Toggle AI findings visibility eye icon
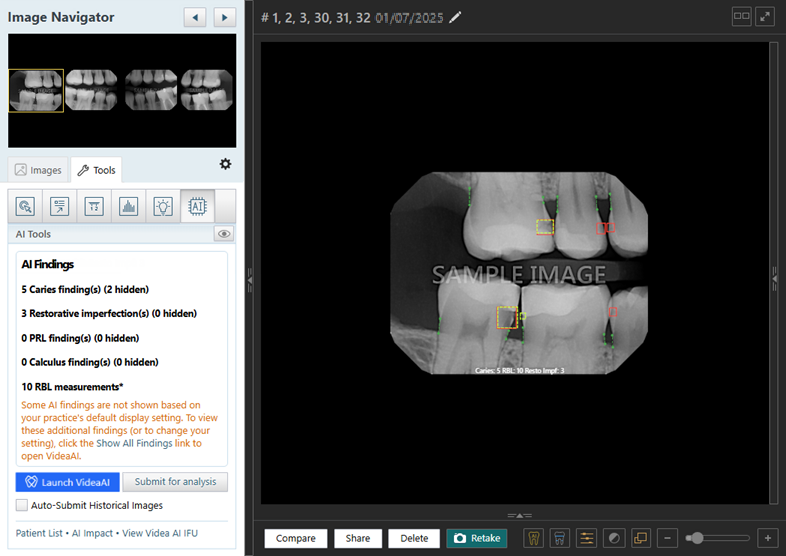 (225, 234)
